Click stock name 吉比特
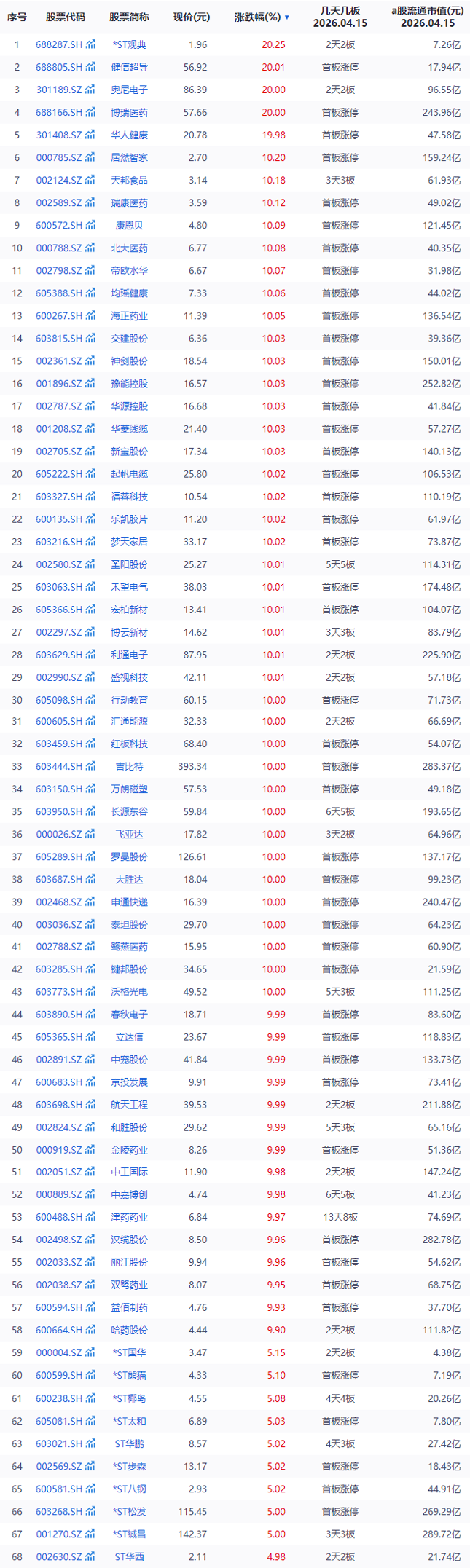Image resolution: width=470 pixels, height=1568 pixels. [130, 766]
